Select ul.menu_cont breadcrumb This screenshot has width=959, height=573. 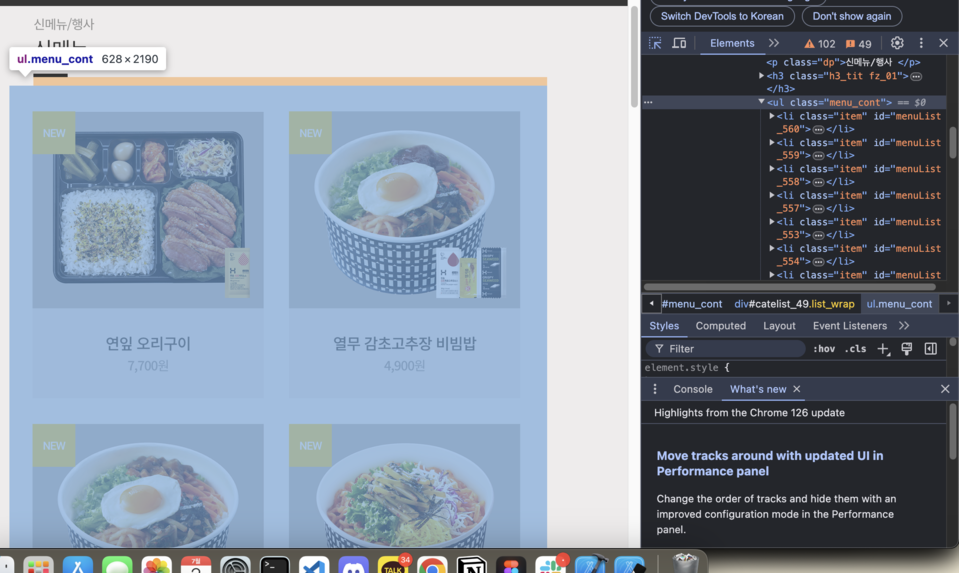pyautogui.click(x=899, y=304)
